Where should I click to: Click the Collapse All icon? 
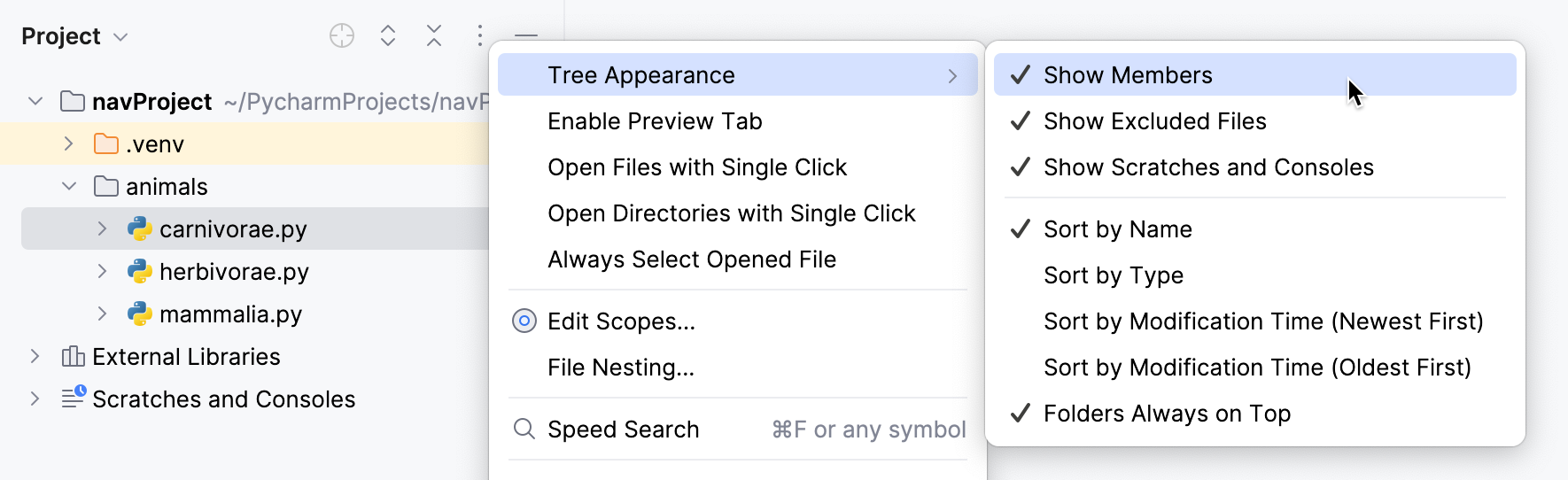point(434,35)
